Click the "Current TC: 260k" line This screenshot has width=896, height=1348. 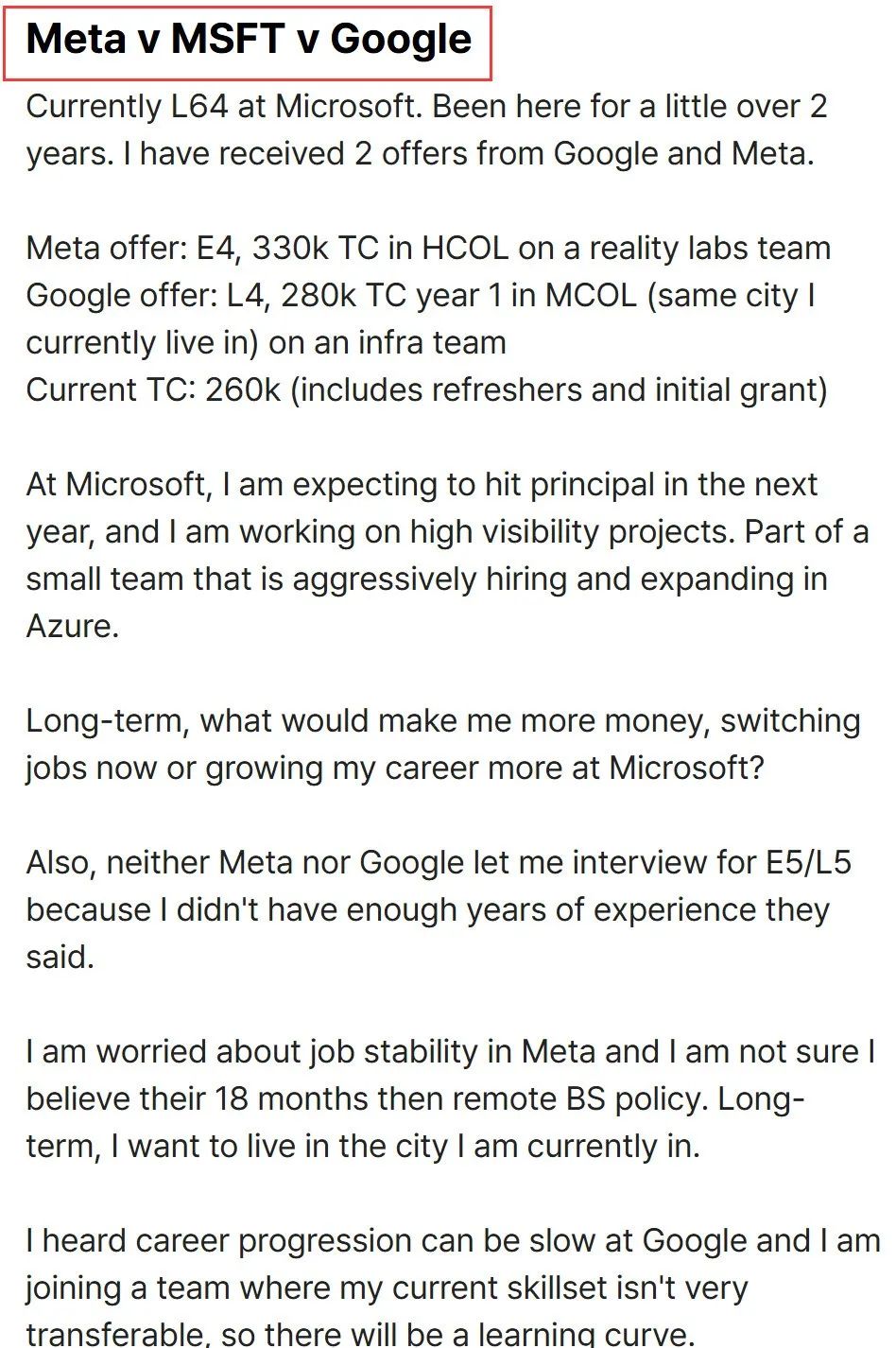pos(426,389)
